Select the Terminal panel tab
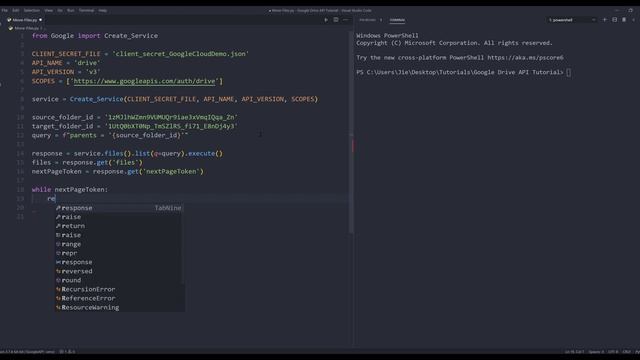Image resolution: width=640 pixels, height=360 pixels. [x=397, y=20]
